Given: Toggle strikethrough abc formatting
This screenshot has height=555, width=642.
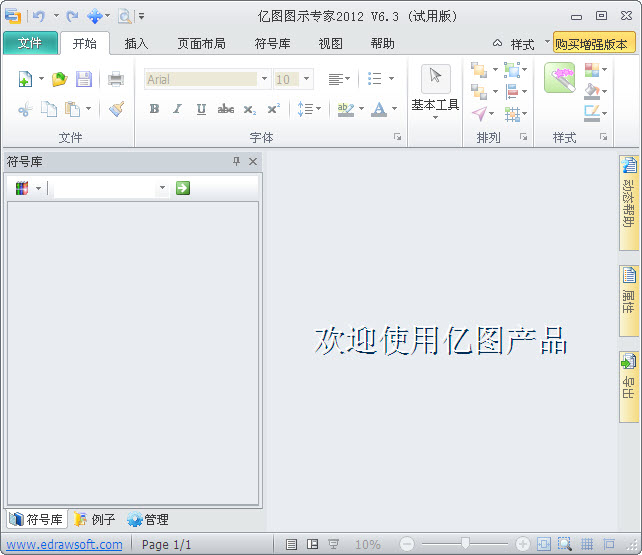Looking at the screenshot, I should click(x=226, y=109).
